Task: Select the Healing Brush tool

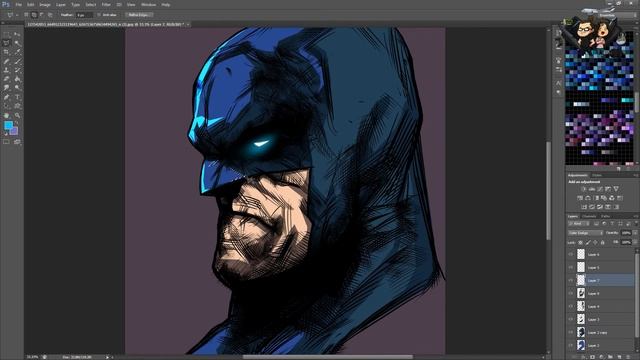Action: (x=6, y=61)
